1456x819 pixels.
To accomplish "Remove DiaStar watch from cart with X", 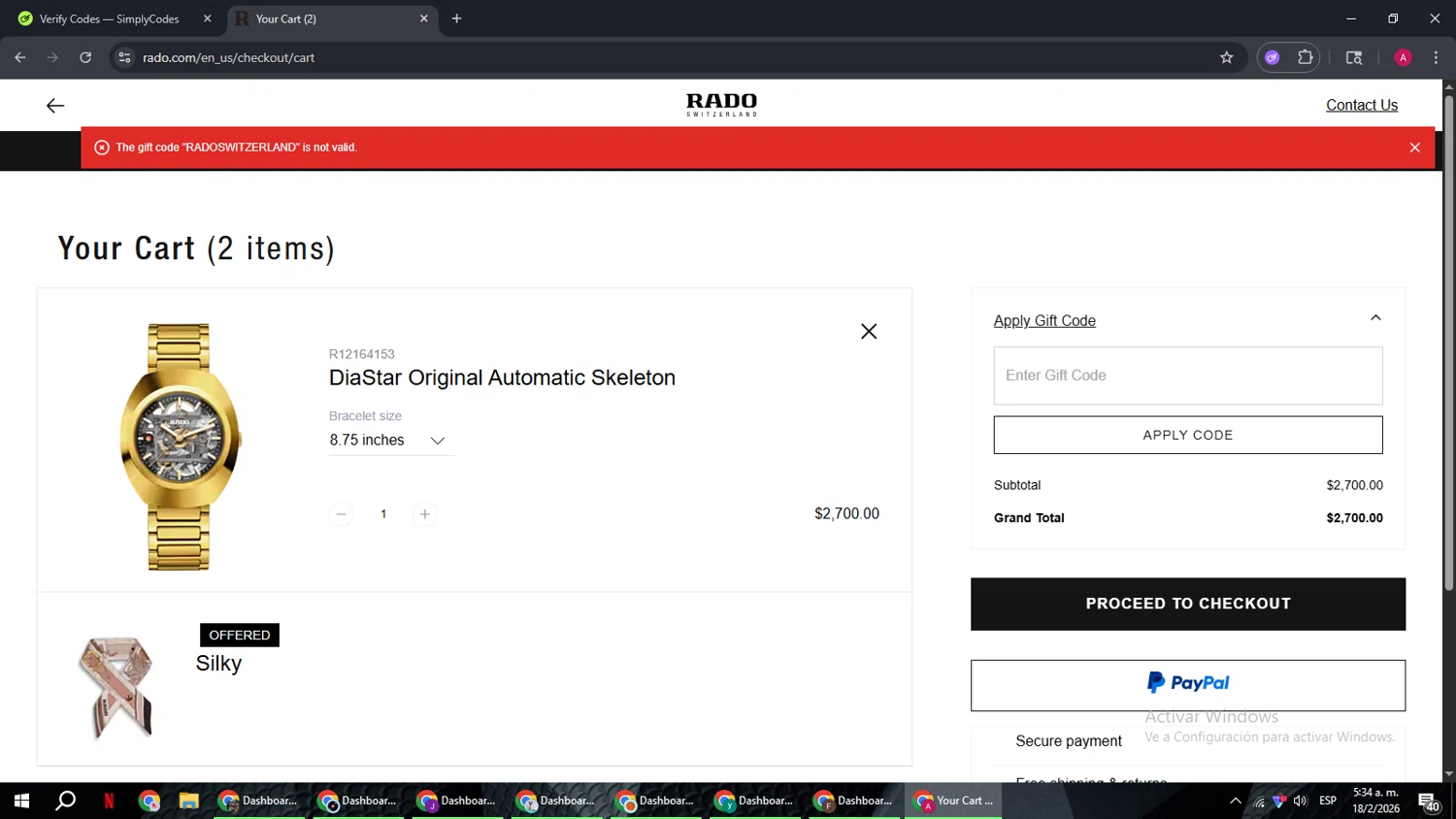I will tap(869, 332).
